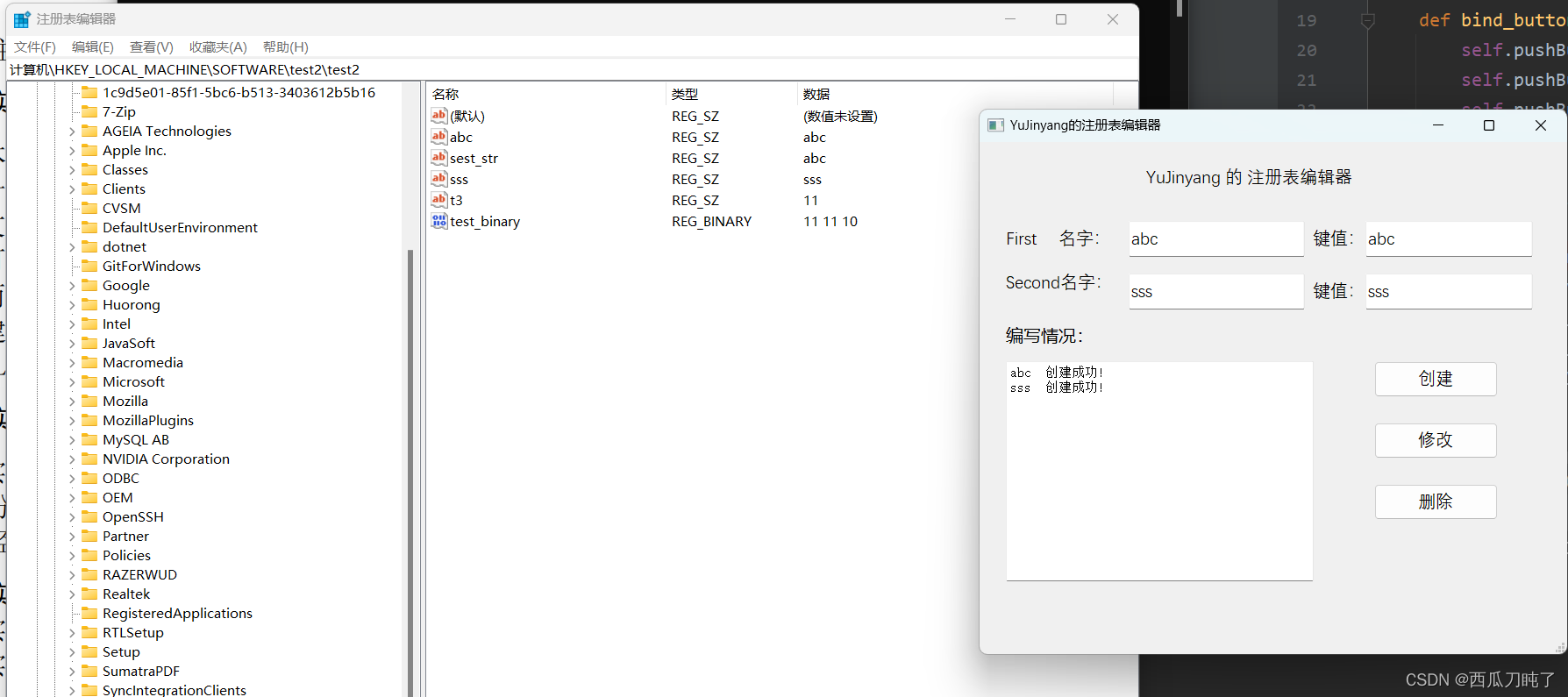The width and height of the screenshot is (1568, 697).
Task: Click the '11 11 10' data cell
Action: pos(830,221)
